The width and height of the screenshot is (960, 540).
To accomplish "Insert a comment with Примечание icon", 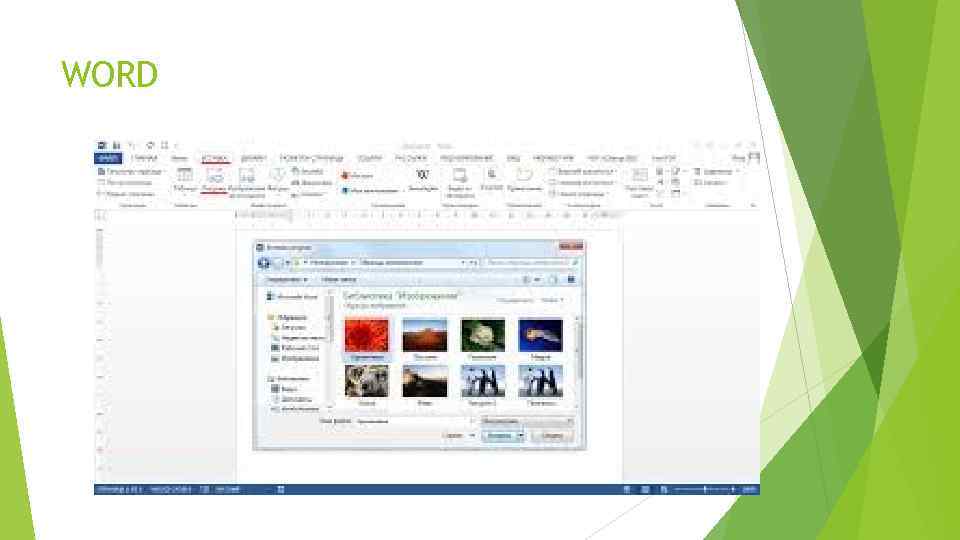I will (x=524, y=181).
